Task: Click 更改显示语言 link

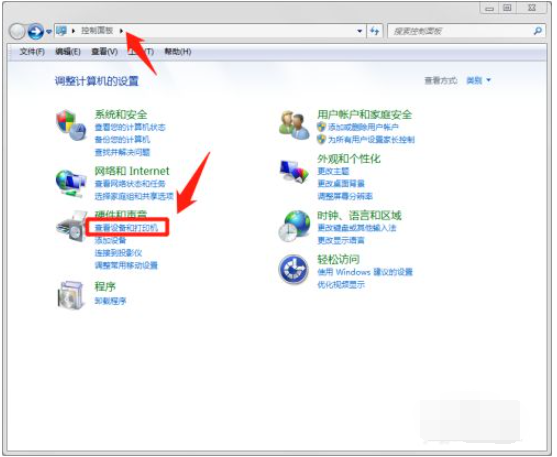Action: pyautogui.click(x=341, y=240)
